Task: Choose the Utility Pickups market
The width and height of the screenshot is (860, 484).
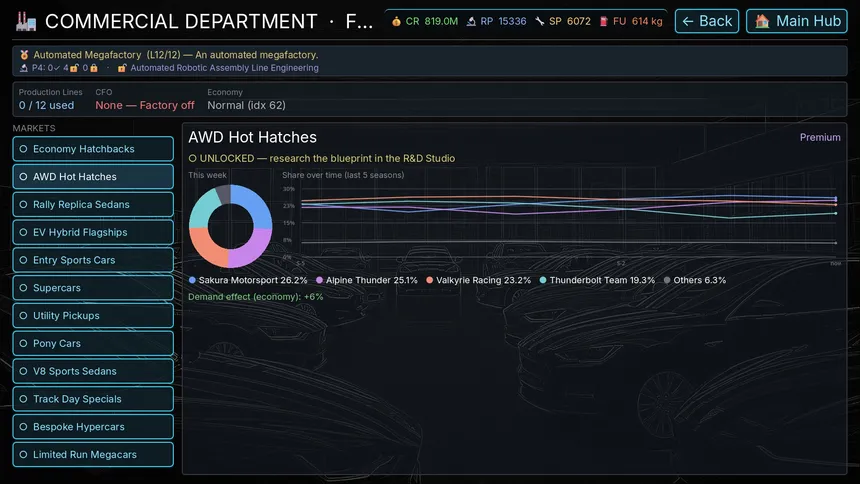Action: (93, 316)
